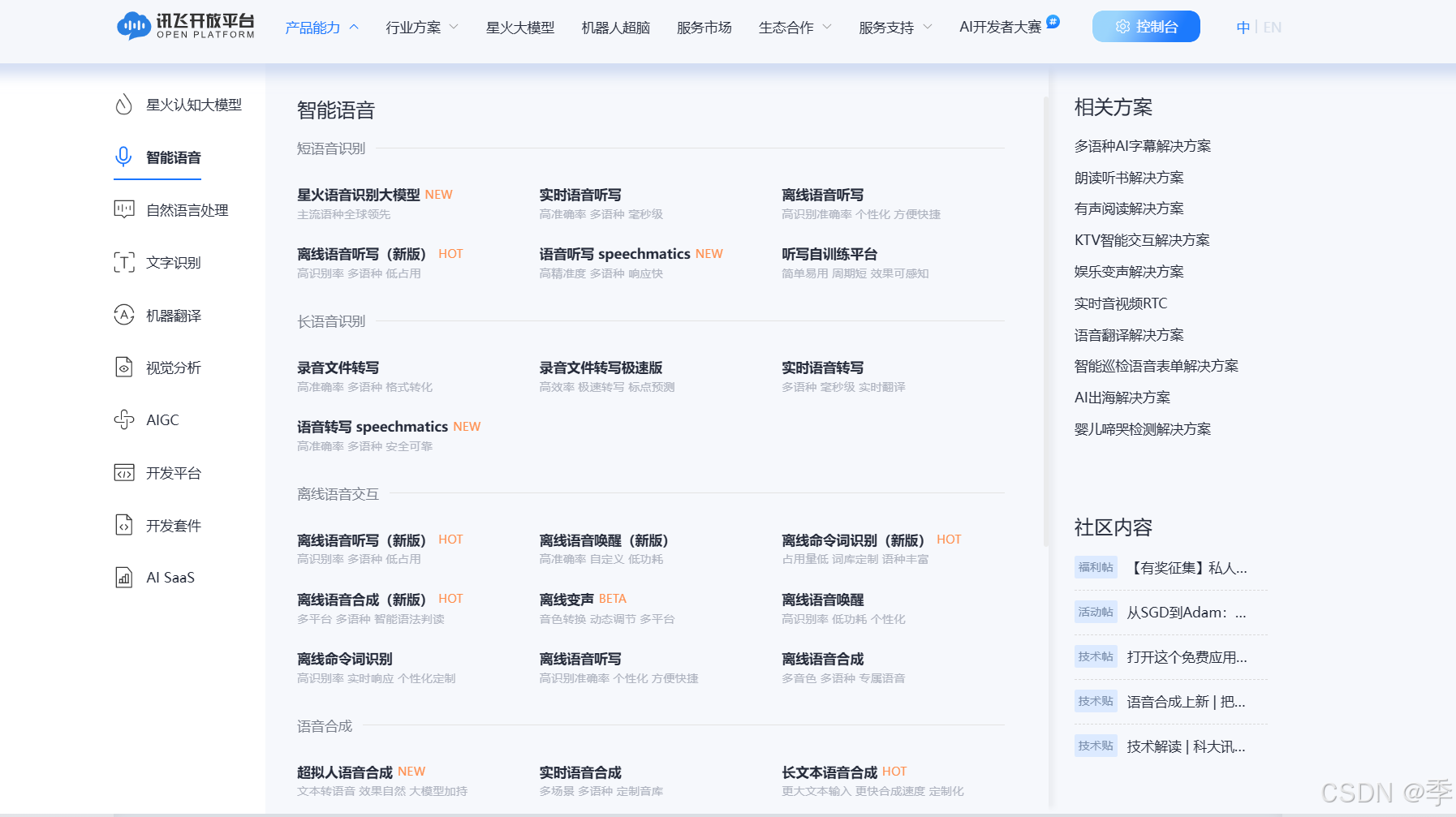Click the blue badge icon on AI开发者大赛
The width and height of the screenshot is (1456, 817).
pyautogui.click(x=1053, y=21)
